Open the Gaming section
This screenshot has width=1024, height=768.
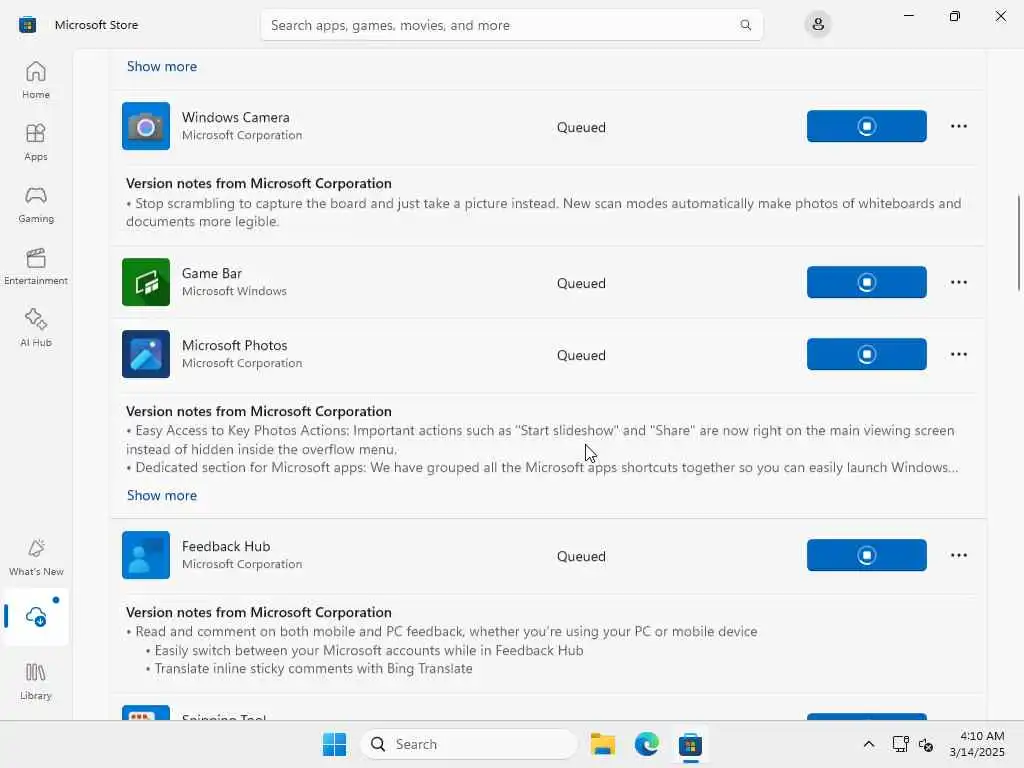pyautogui.click(x=36, y=204)
